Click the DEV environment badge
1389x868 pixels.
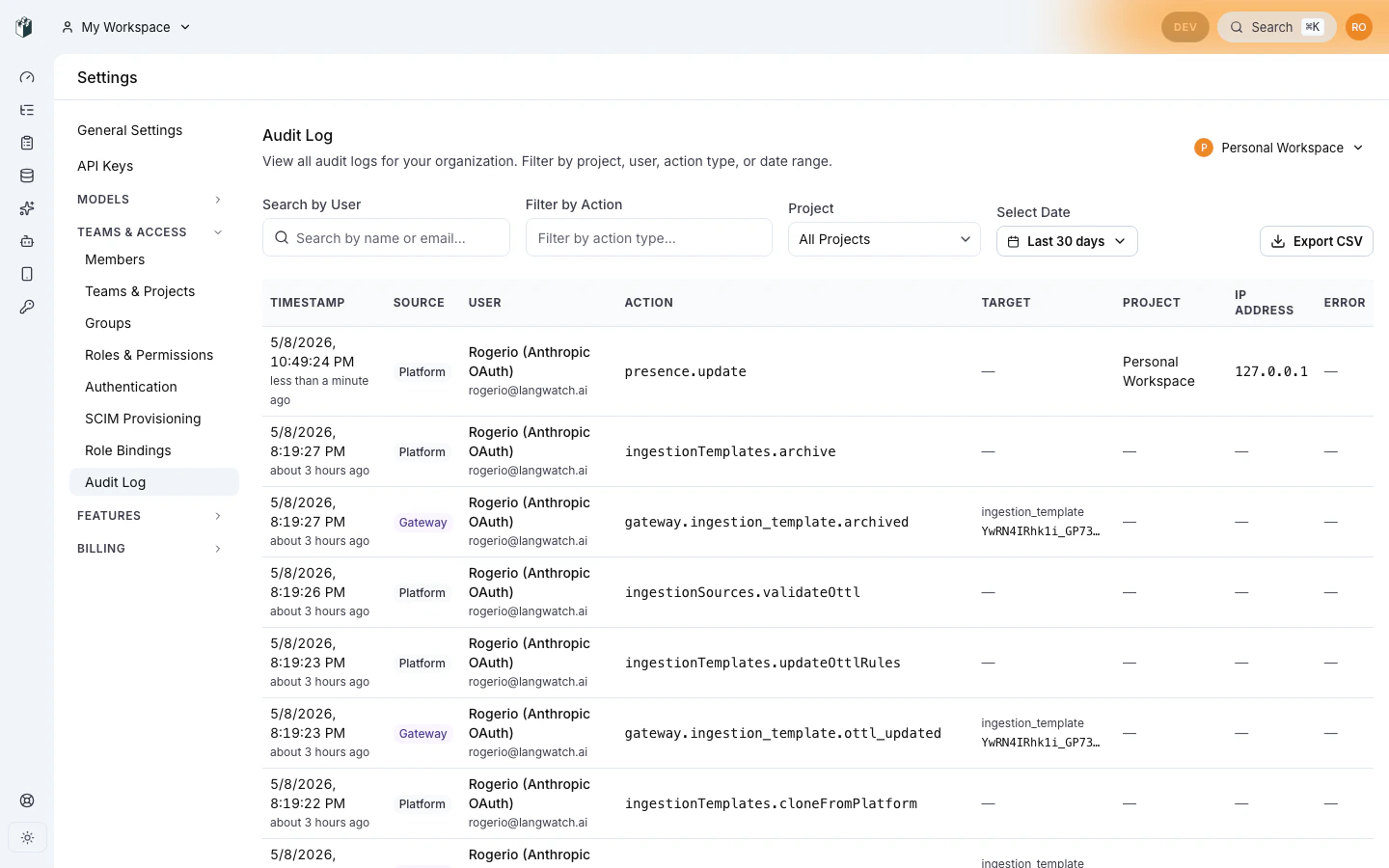pos(1185,27)
